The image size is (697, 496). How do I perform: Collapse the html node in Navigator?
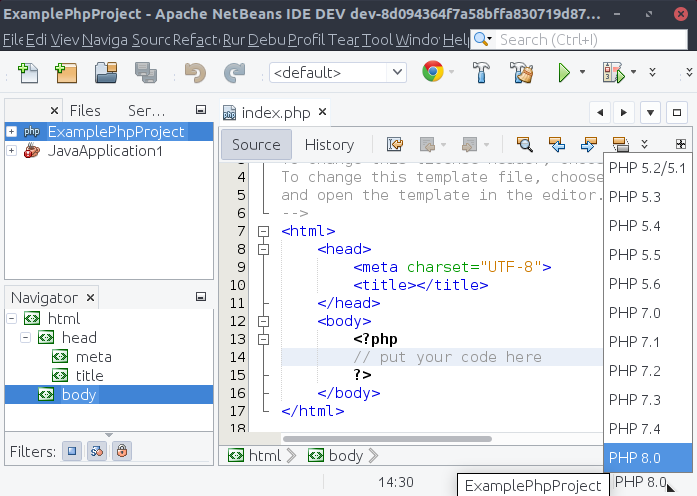[12, 318]
